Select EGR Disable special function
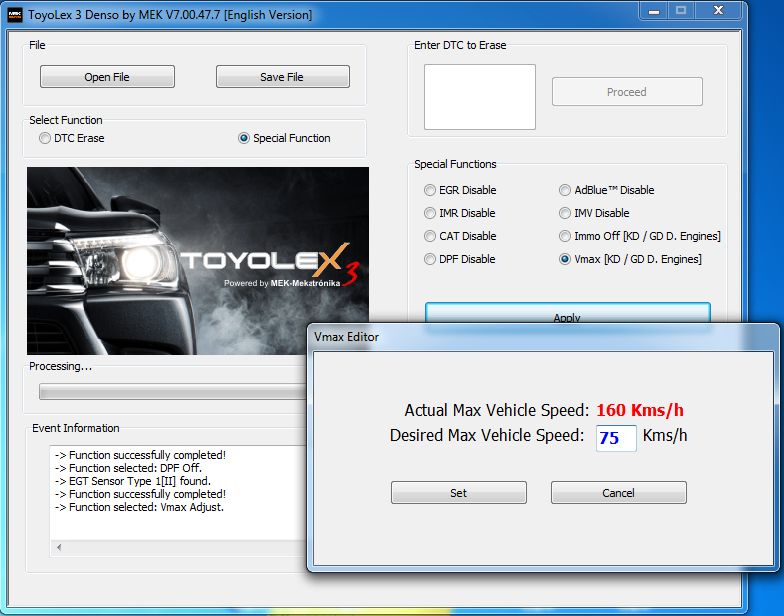 point(430,190)
